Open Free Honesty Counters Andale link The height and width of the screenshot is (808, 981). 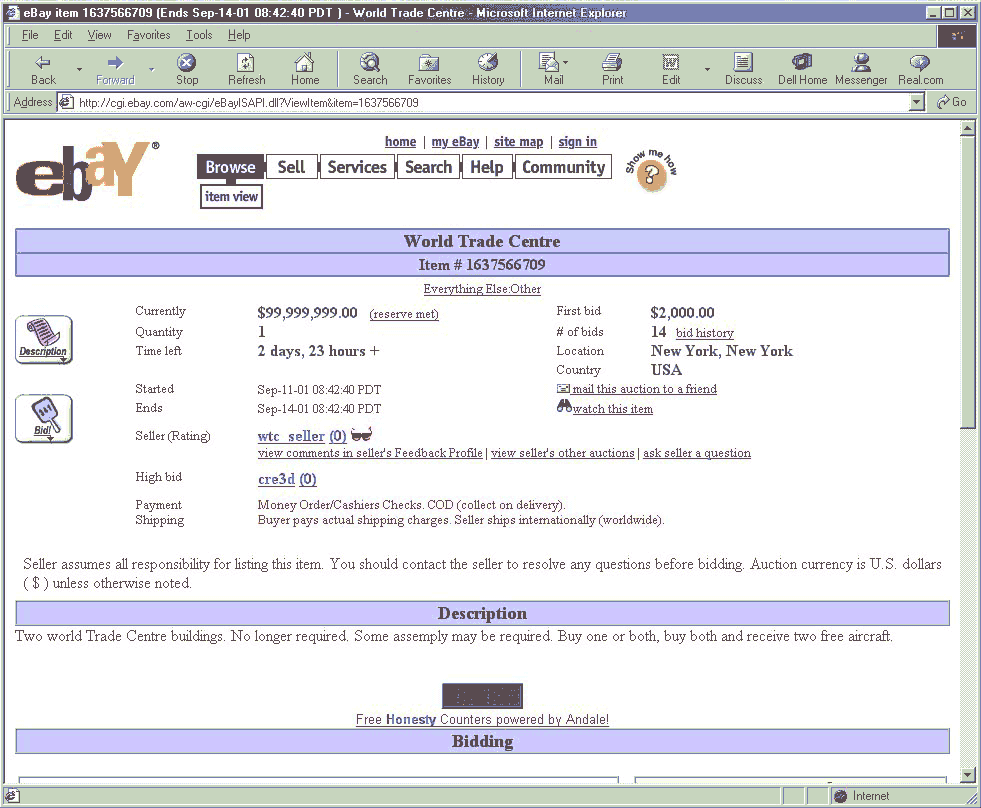[x=482, y=720]
